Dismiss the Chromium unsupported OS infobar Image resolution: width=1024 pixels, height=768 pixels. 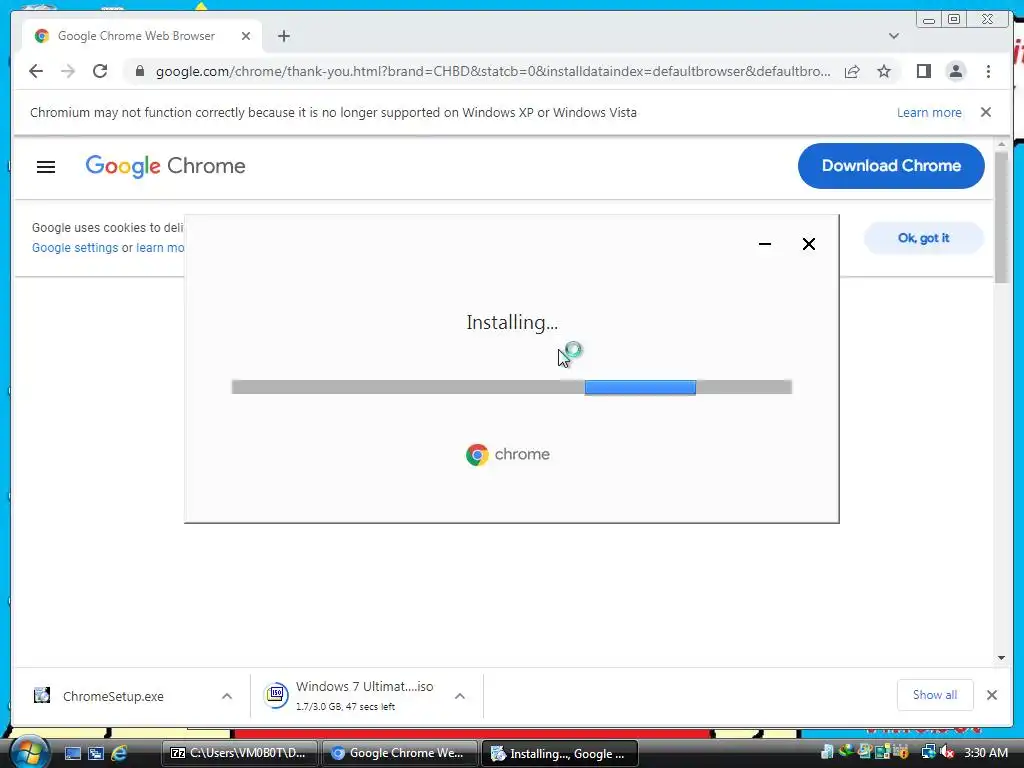[x=986, y=112]
